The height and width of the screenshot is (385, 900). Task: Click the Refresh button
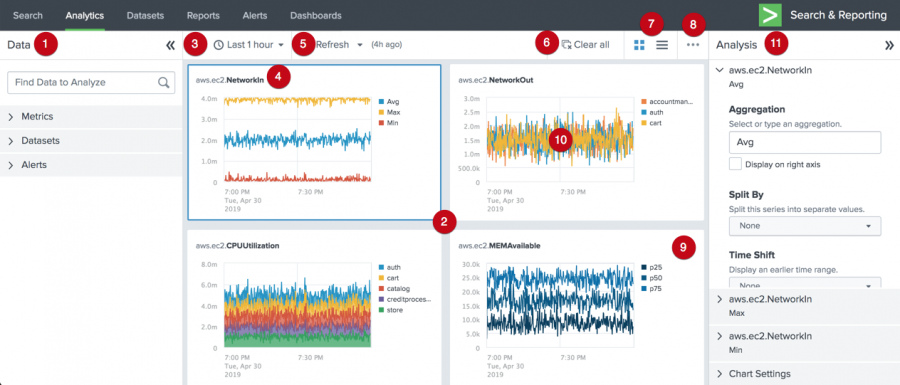pos(332,45)
